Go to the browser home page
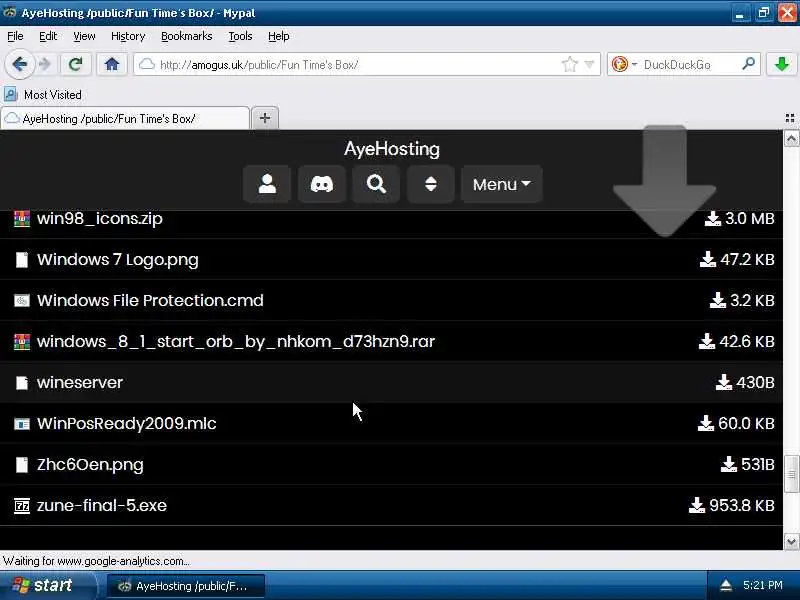This screenshot has width=800, height=600. click(x=112, y=64)
